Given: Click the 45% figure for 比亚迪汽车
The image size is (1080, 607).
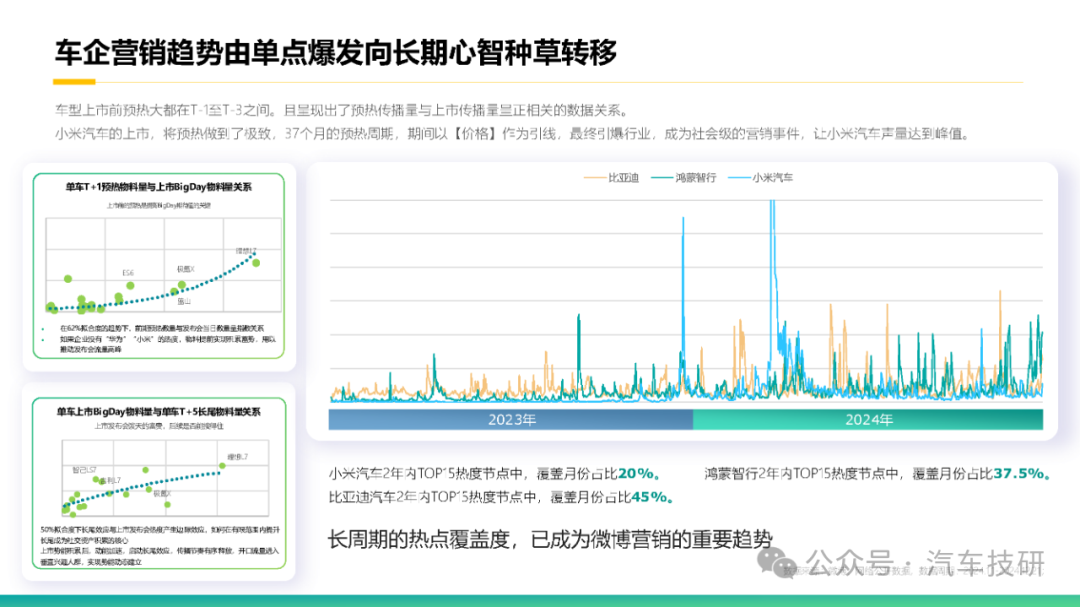Looking at the screenshot, I should click(652, 497).
